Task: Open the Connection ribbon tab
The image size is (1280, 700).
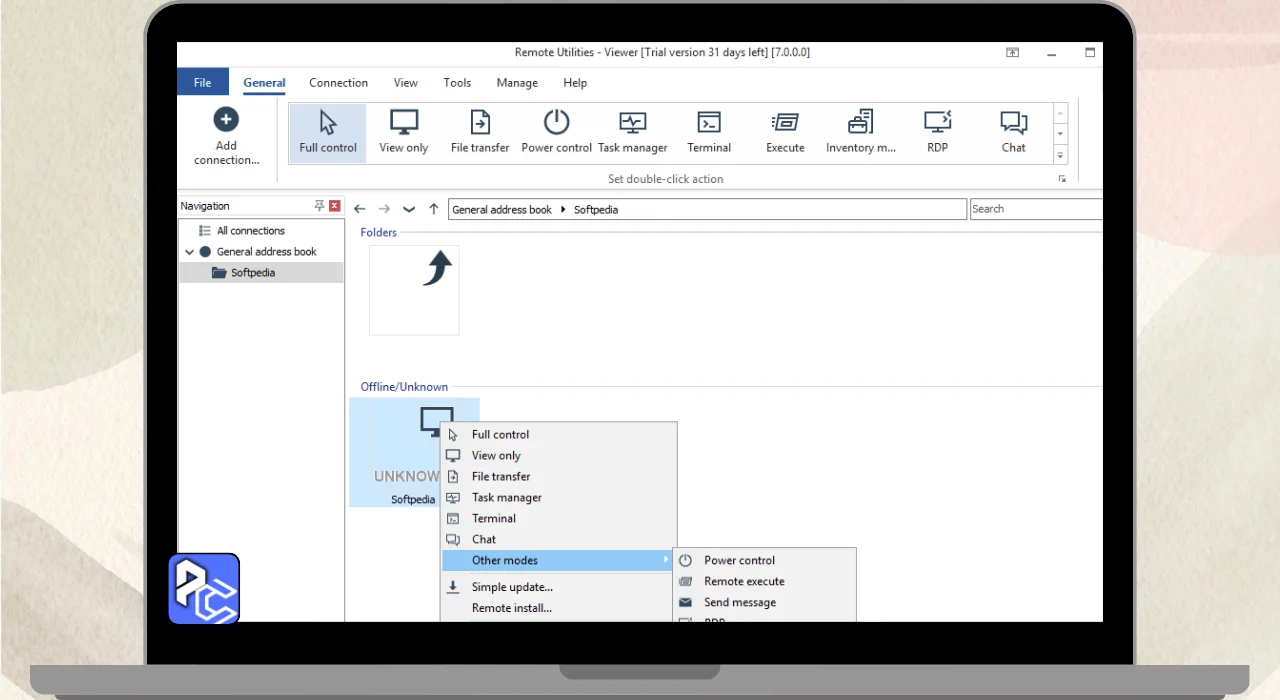Action: click(338, 83)
